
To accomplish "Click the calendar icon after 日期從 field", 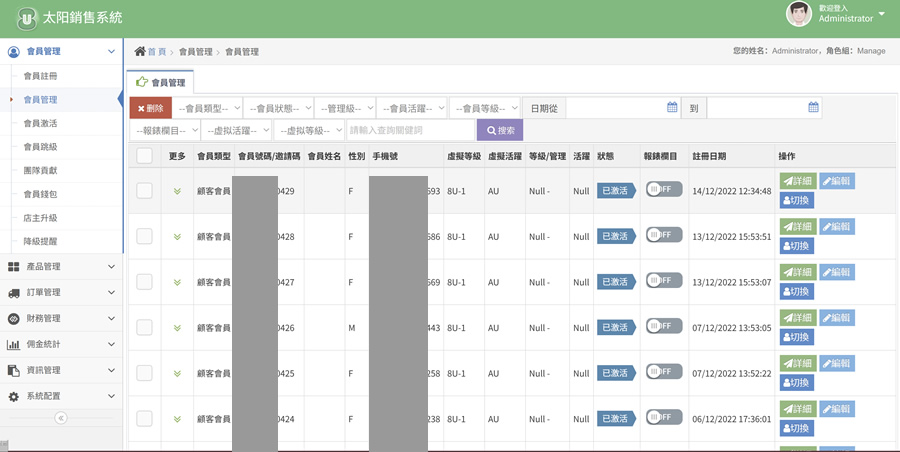I will coord(672,108).
